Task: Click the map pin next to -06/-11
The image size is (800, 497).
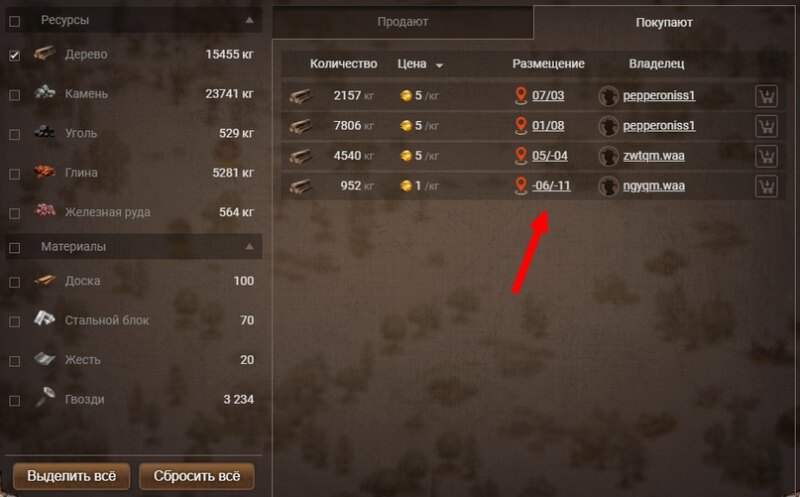Action: click(520, 186)
